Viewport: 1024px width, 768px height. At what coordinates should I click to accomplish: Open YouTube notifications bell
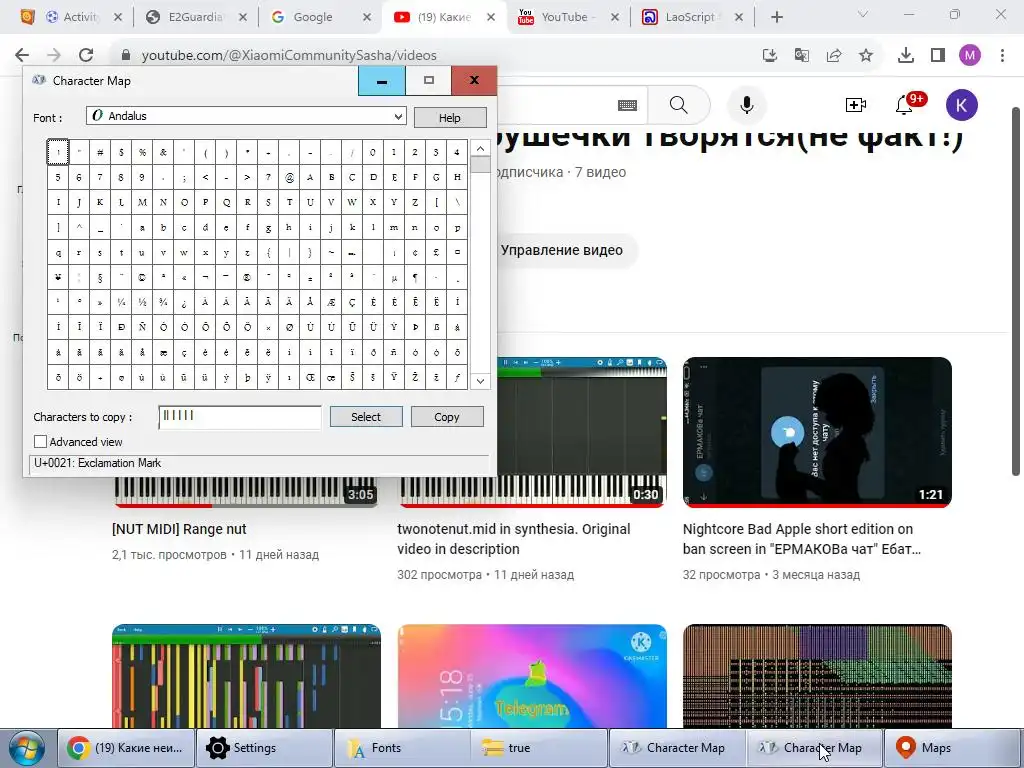point(904,105)
